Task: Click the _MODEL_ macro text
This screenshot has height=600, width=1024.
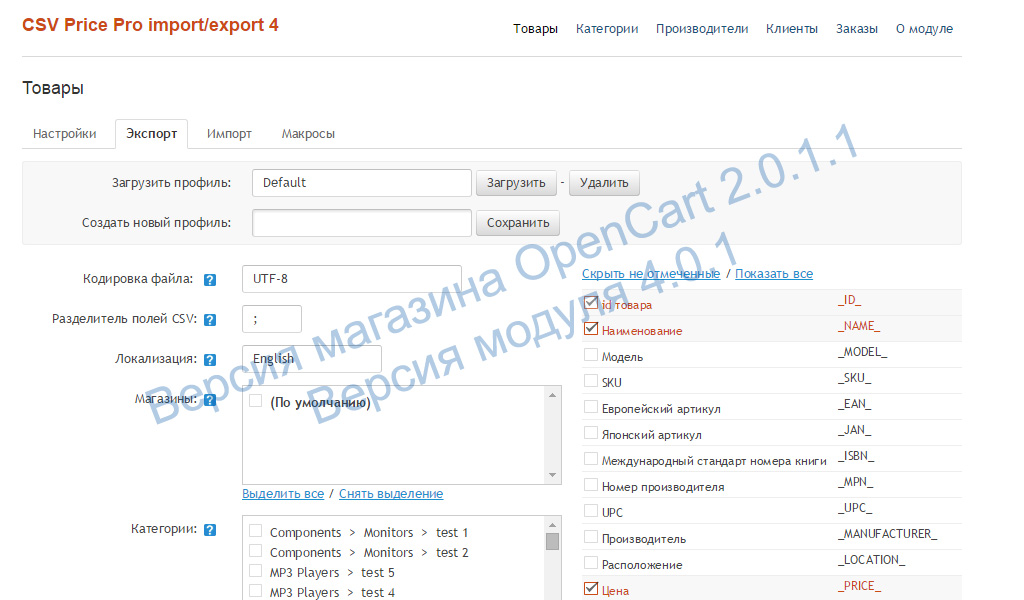Action: tap(862, 352)
